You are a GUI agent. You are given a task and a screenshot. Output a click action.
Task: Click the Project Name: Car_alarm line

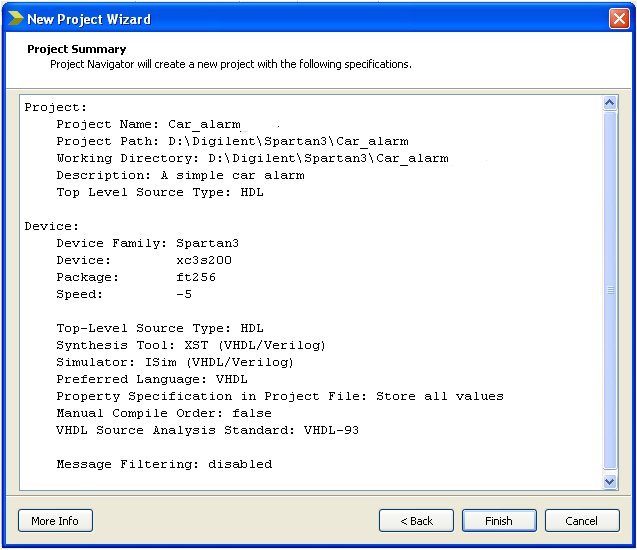148,124
